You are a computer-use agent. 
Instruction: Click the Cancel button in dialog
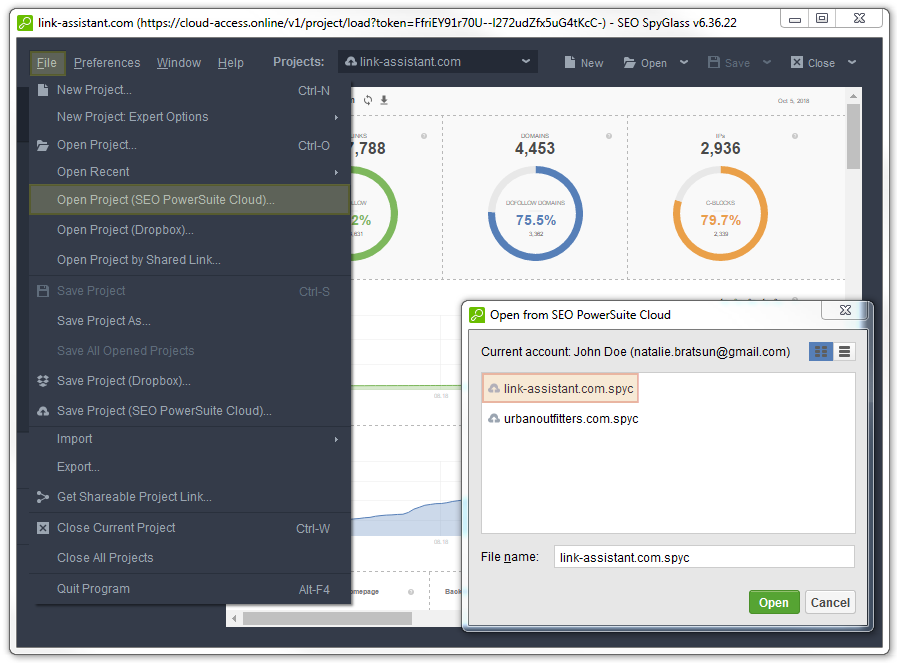[830, 602]
